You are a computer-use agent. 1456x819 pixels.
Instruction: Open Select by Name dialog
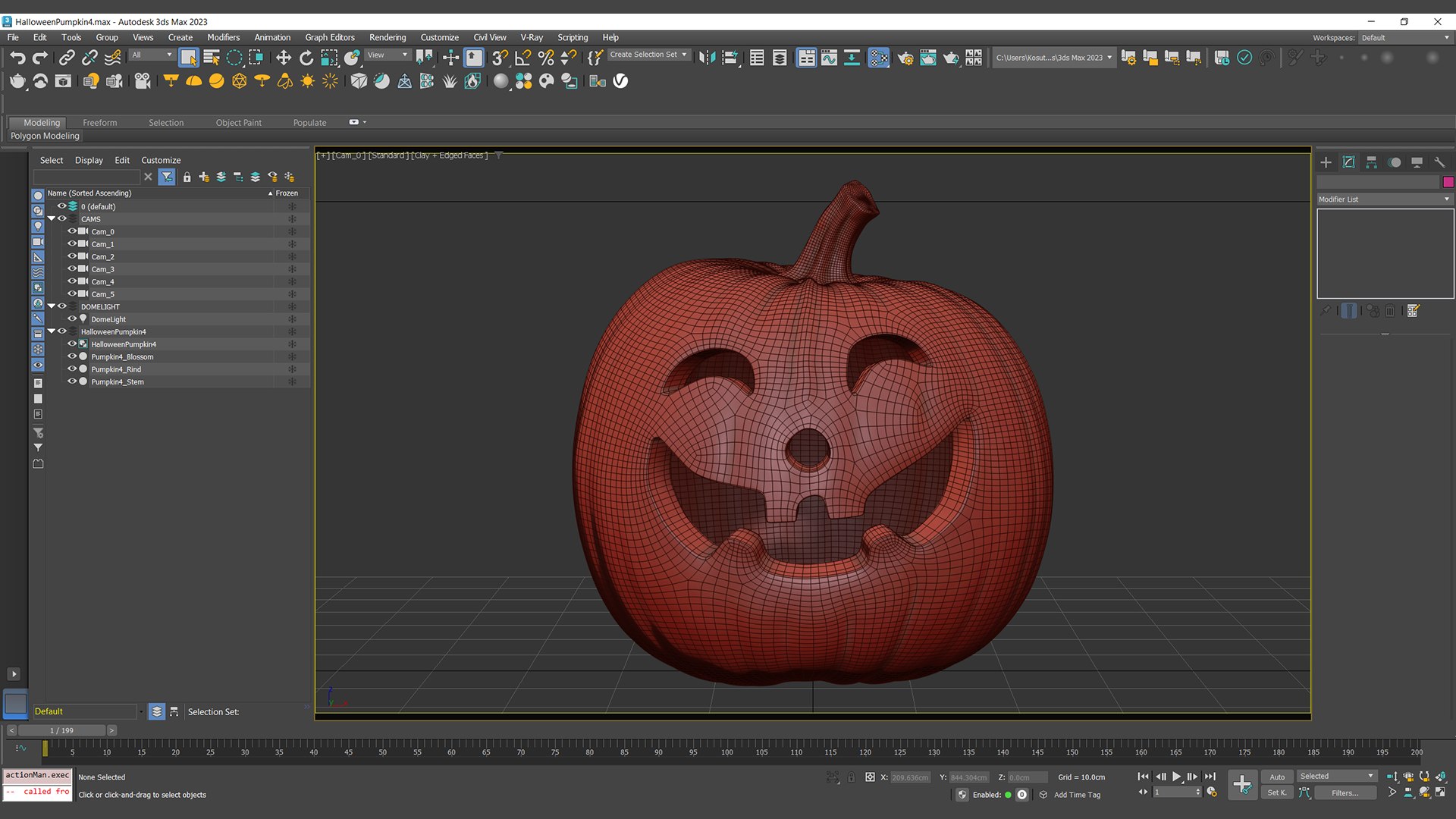pos(212,58)
